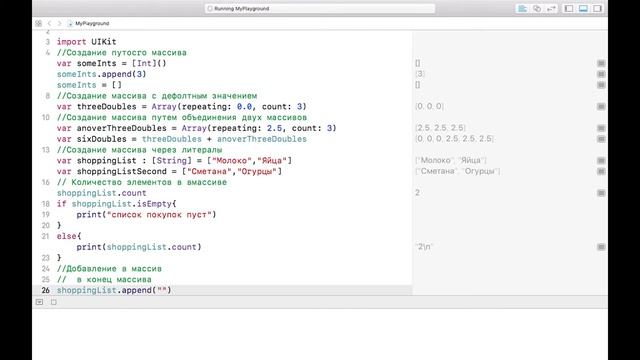Go forward in editor history
The height and width of the screenshot is (360, 640).
[60, 23]
